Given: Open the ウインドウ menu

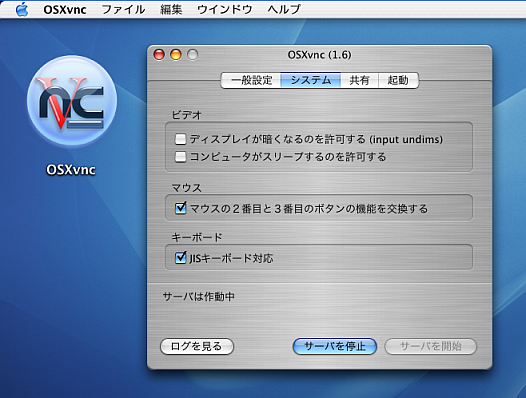Looking at the screenshot, I should point(224,9).
